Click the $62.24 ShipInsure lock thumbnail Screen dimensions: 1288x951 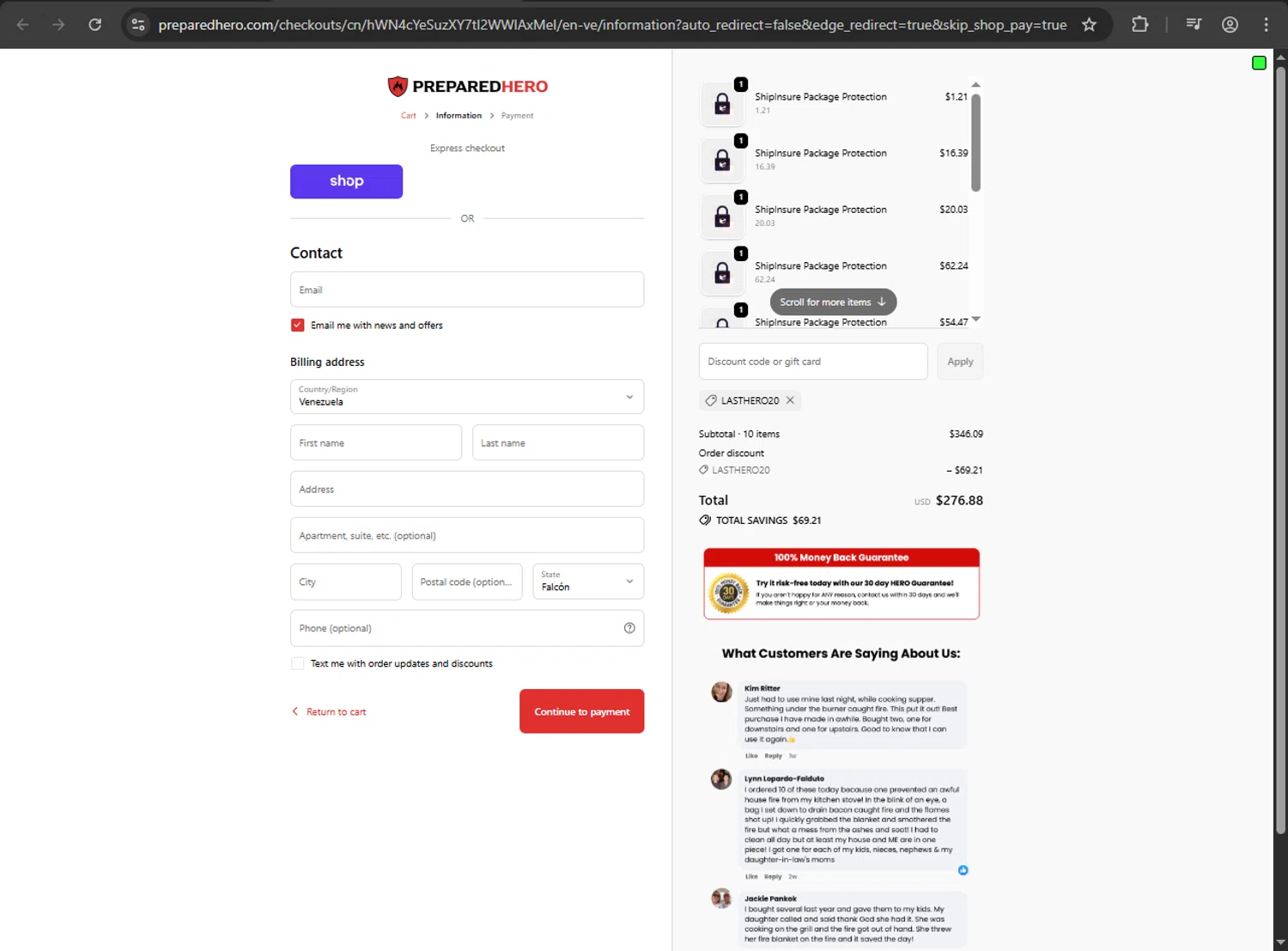[722, 273]
